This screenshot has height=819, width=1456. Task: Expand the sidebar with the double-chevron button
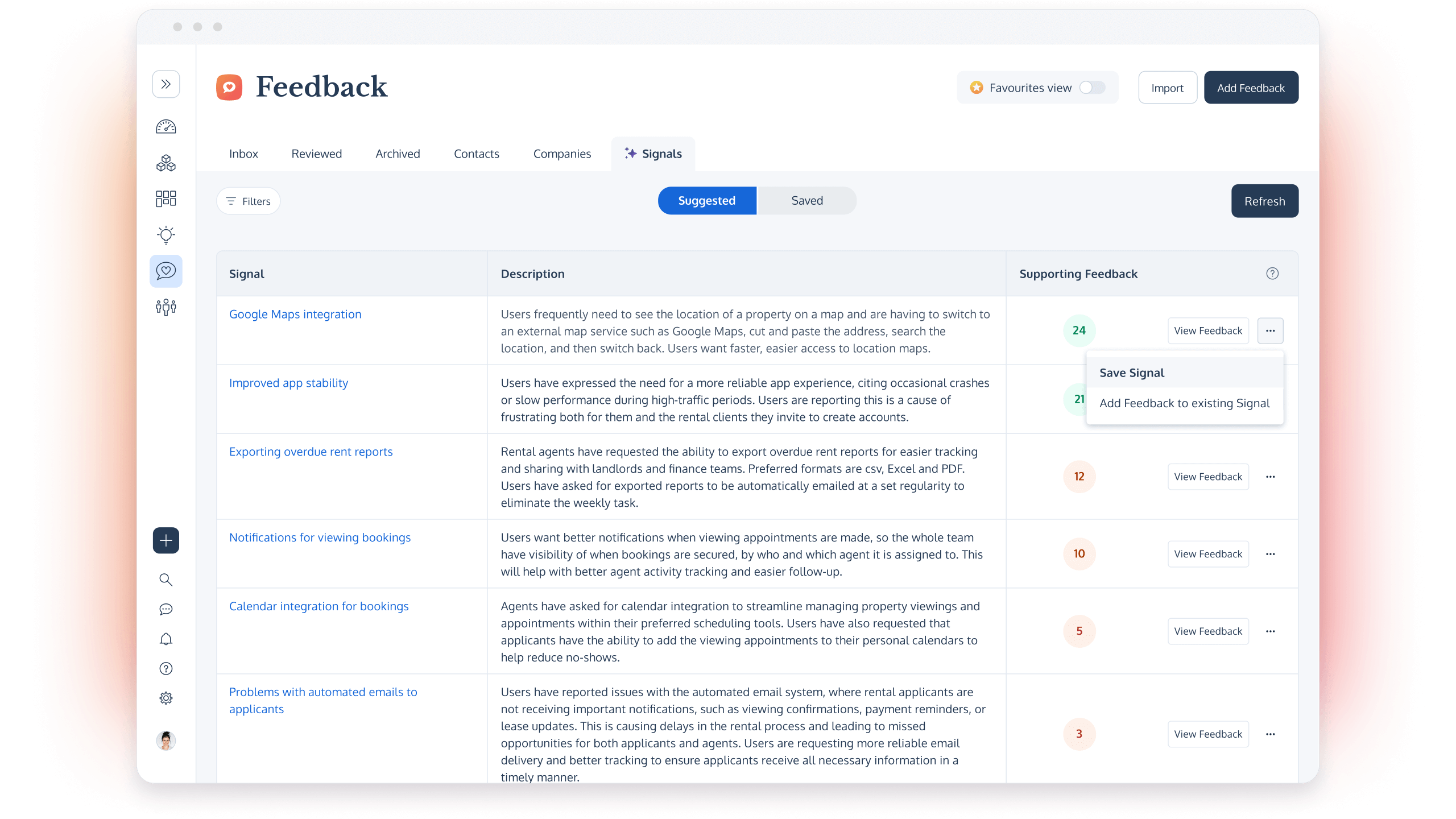point(166,84)
